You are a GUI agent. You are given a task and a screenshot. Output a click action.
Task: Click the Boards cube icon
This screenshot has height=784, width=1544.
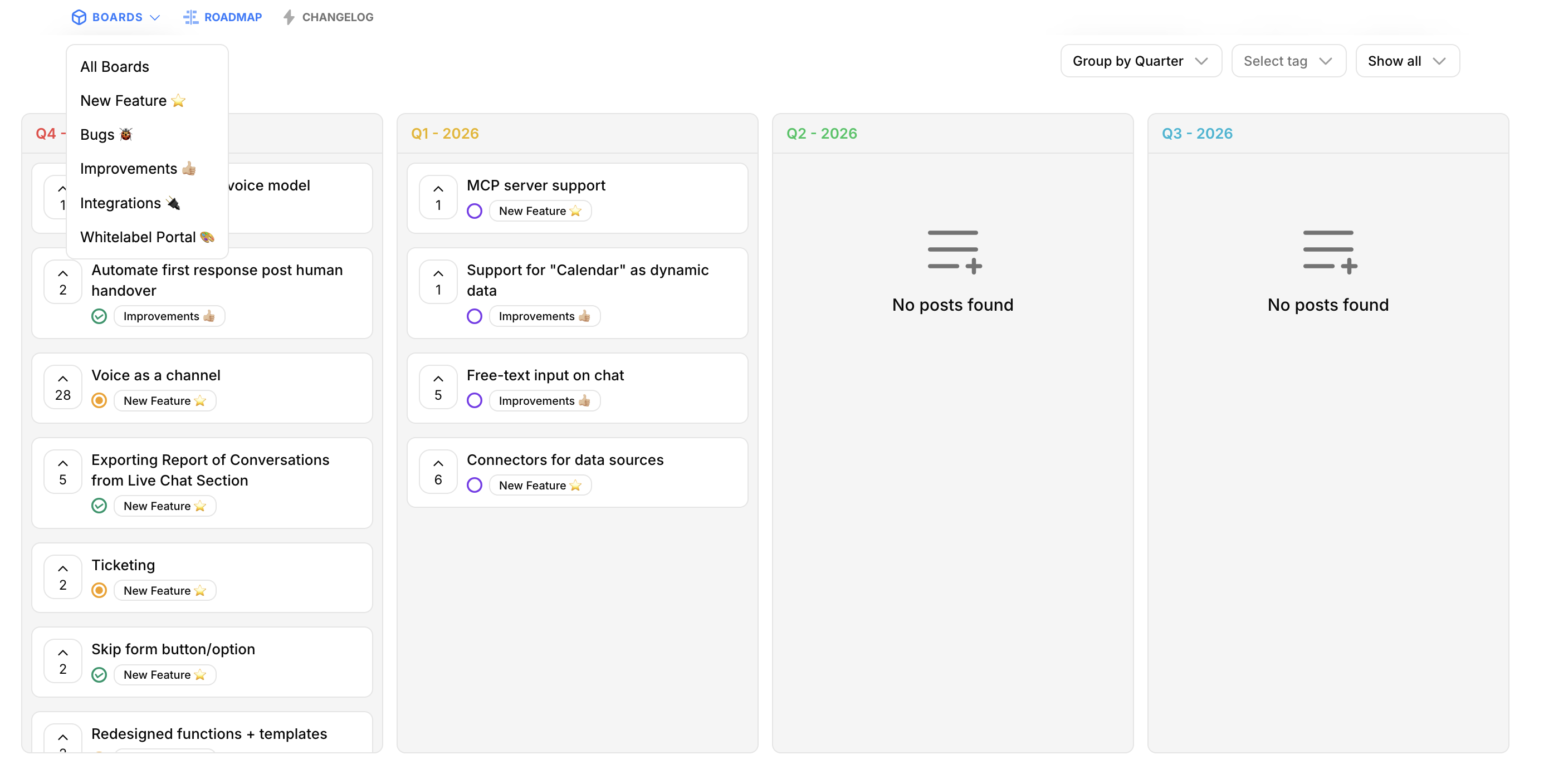pyautogui.click(x=79, y=17)
